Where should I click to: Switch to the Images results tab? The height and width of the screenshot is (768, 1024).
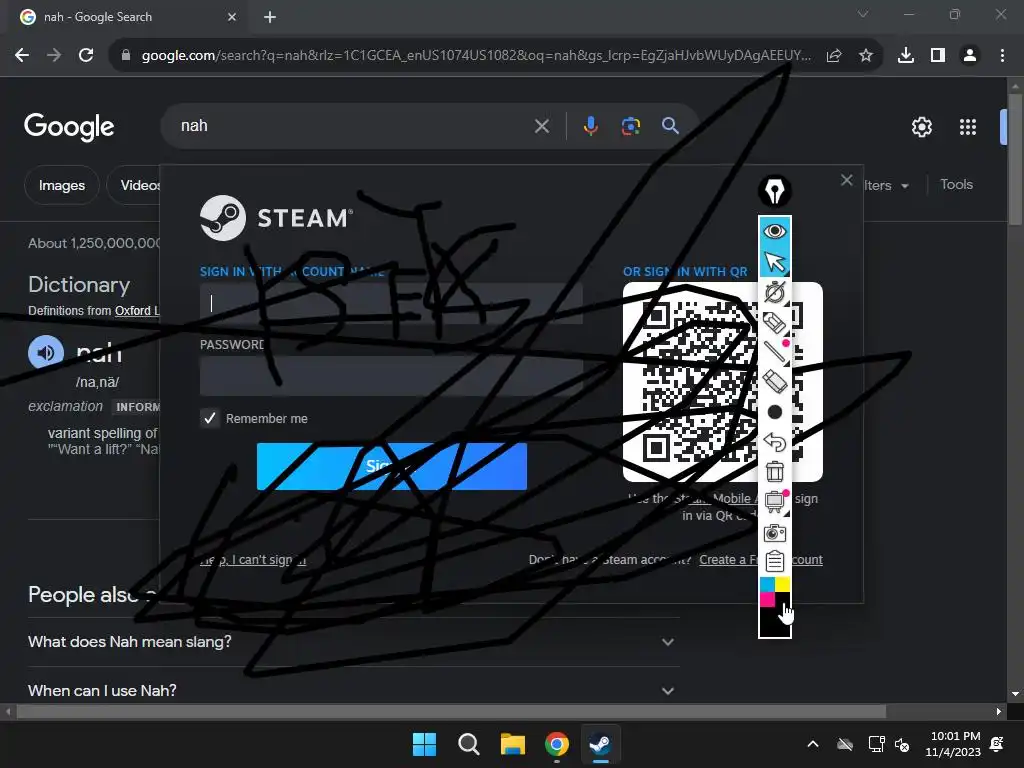pyautogui.click(x=62, y=185)
